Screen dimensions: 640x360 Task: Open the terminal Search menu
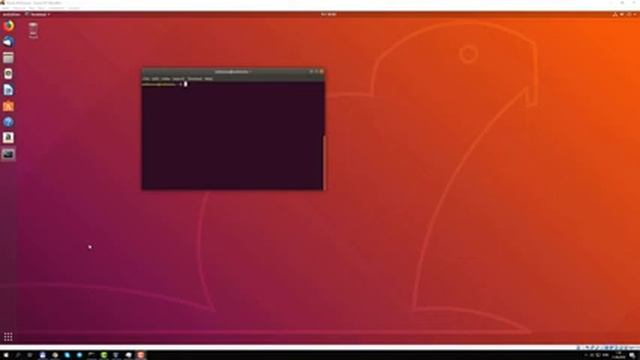[178, 78]
